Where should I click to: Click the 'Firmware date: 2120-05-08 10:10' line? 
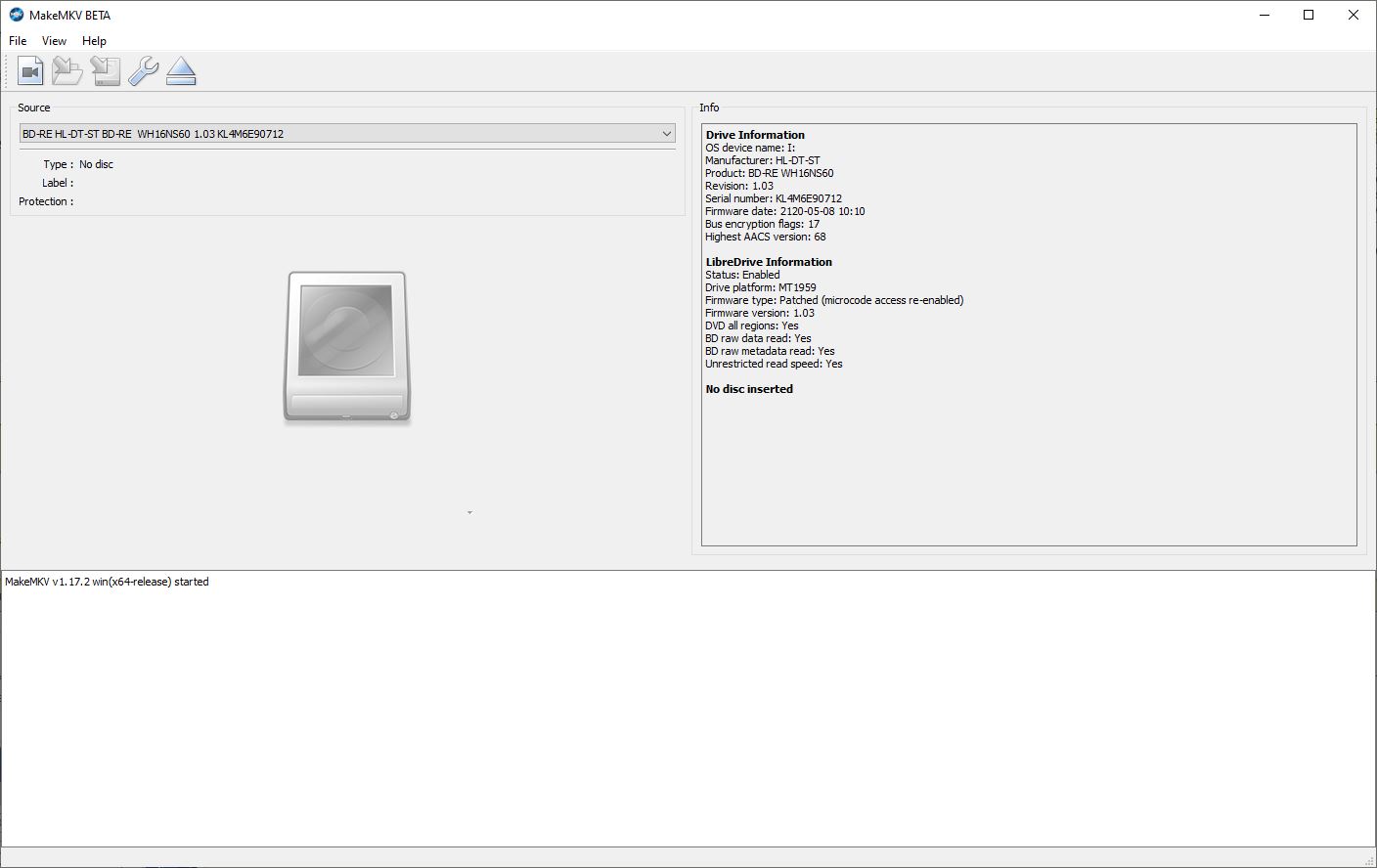785,211
